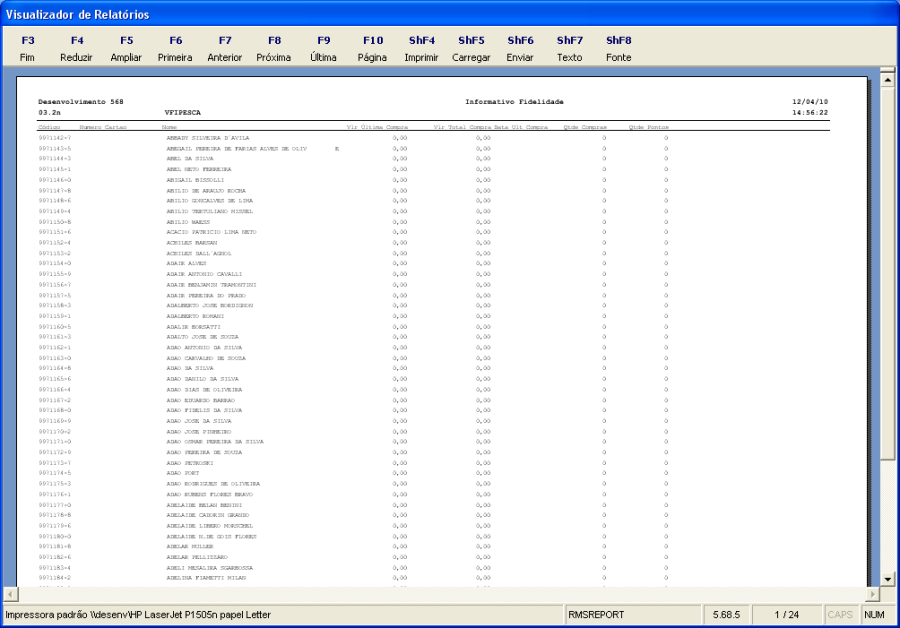
Task: Click the Numero Cartao column header
Action: click(103, 127)
